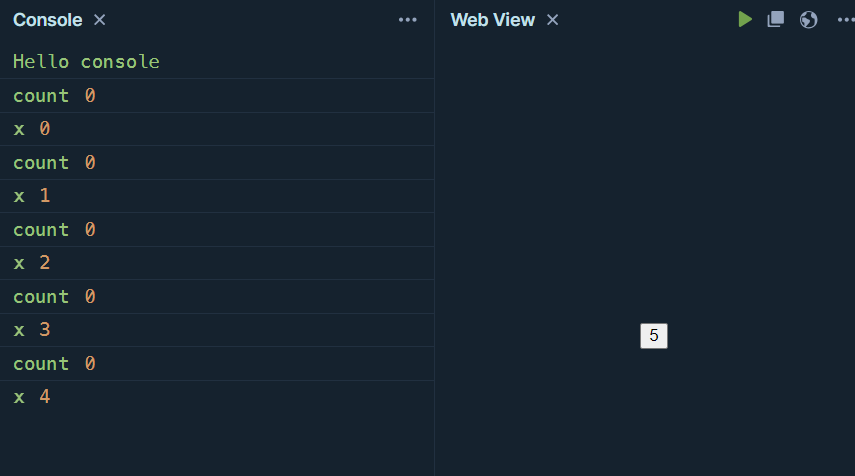Select the "x 0" console output line

pyautogui.click(x=31, y=129)
